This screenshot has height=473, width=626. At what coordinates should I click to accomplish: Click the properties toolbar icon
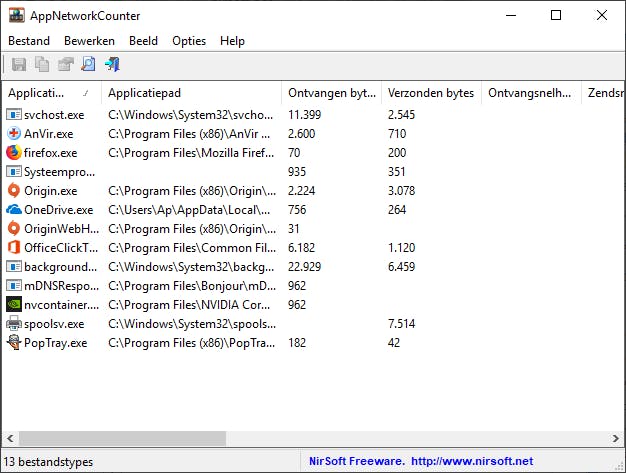[65, 65]
